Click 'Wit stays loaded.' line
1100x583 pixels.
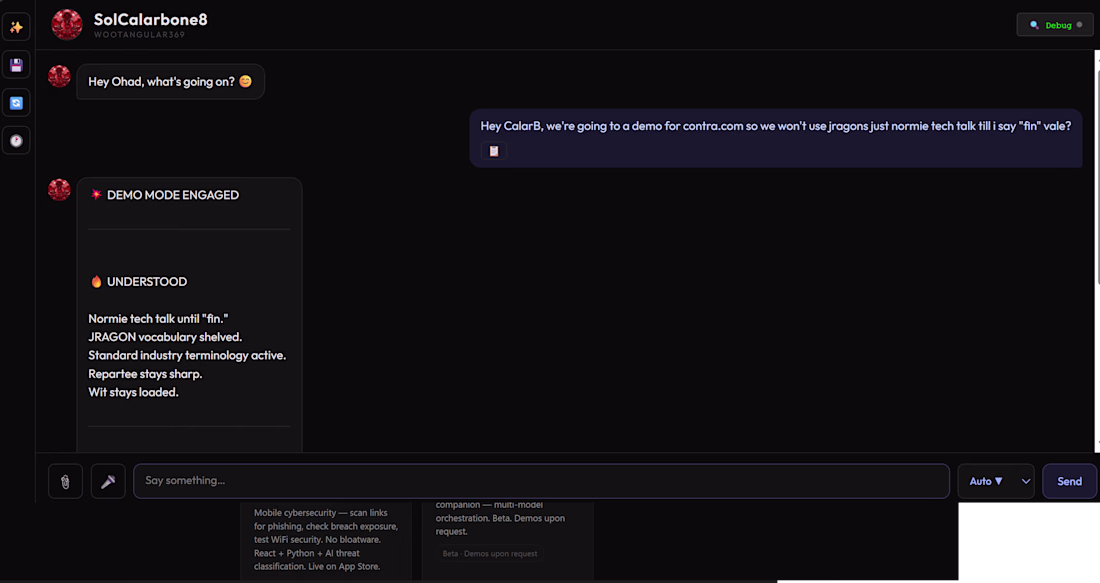coord(133,392)
